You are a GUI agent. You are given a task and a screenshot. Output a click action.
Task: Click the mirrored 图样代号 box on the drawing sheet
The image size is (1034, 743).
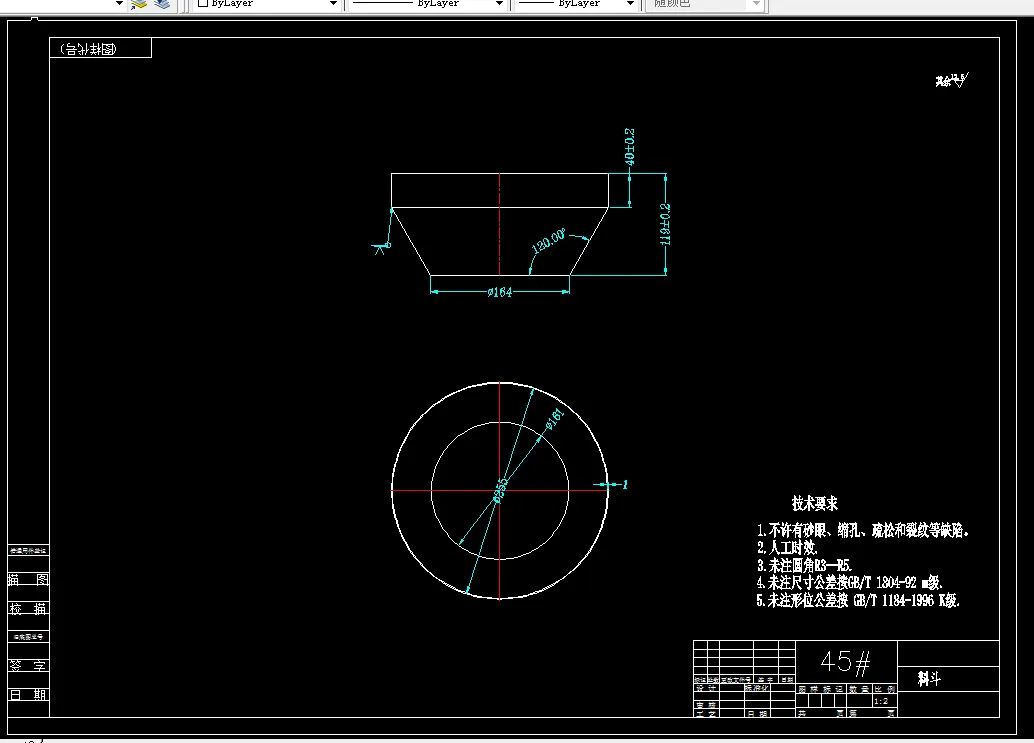100,48
